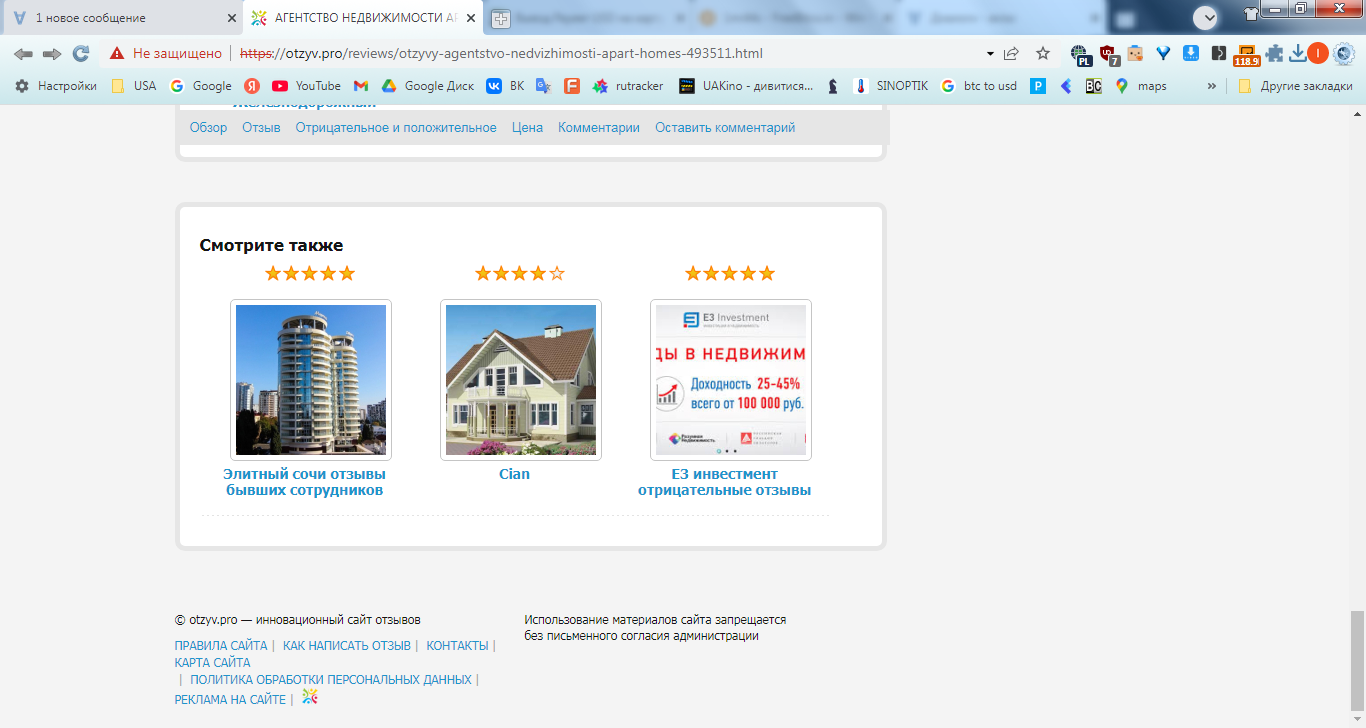The width and height of the screenshot is (1366, 728).
Task: Bookmark this page with star icon
Action: pos(1043,53)
